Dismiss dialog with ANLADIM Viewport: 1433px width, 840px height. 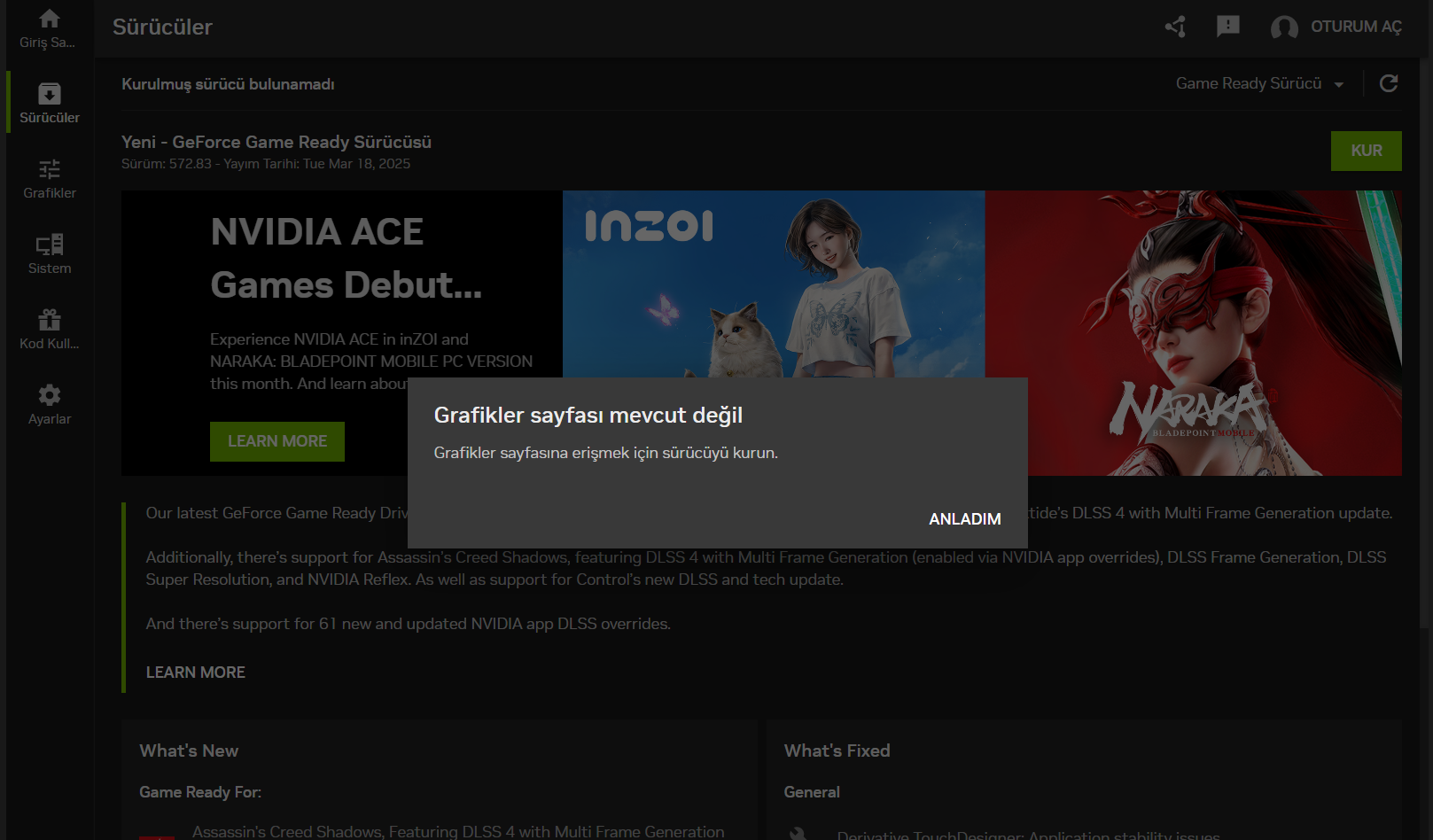(x=965, y=519)
